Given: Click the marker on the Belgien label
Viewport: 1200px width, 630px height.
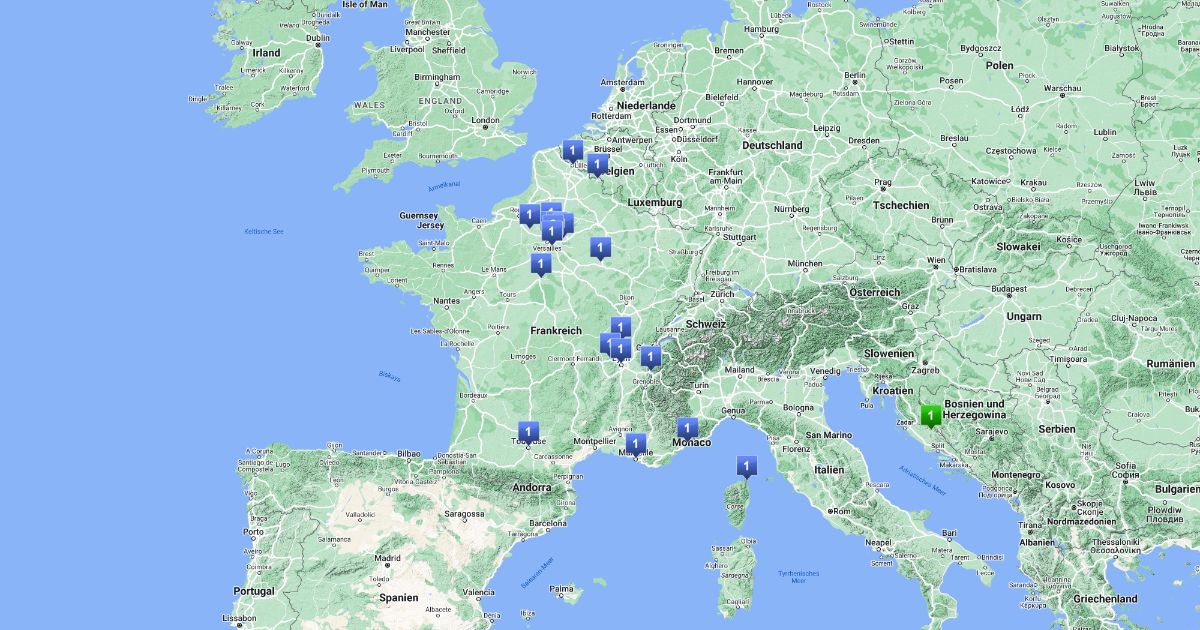Looking at the screenshot, I should 597,164.
